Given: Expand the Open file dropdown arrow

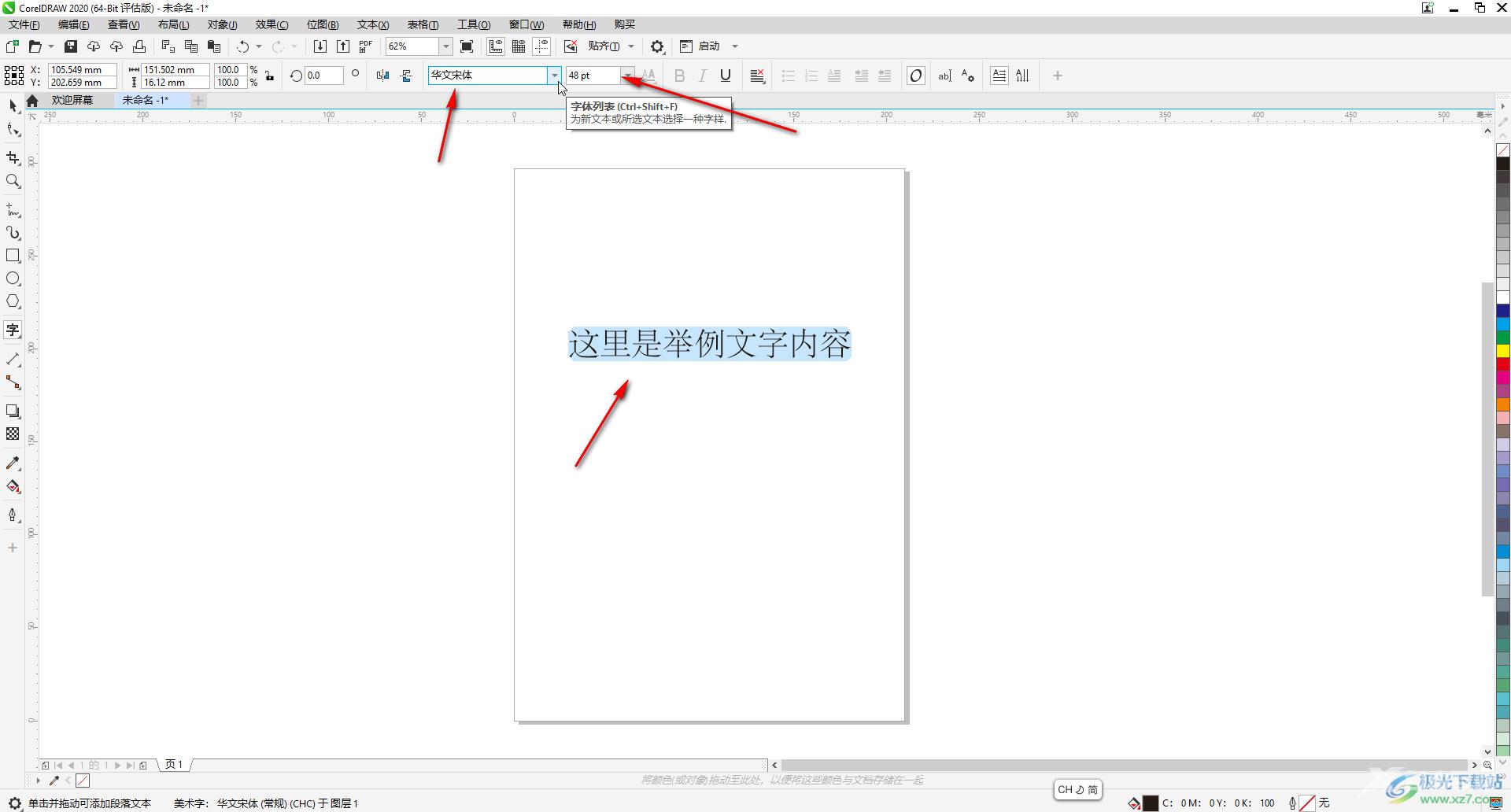Looking at the screenshot, I should (x=51, y=46).
